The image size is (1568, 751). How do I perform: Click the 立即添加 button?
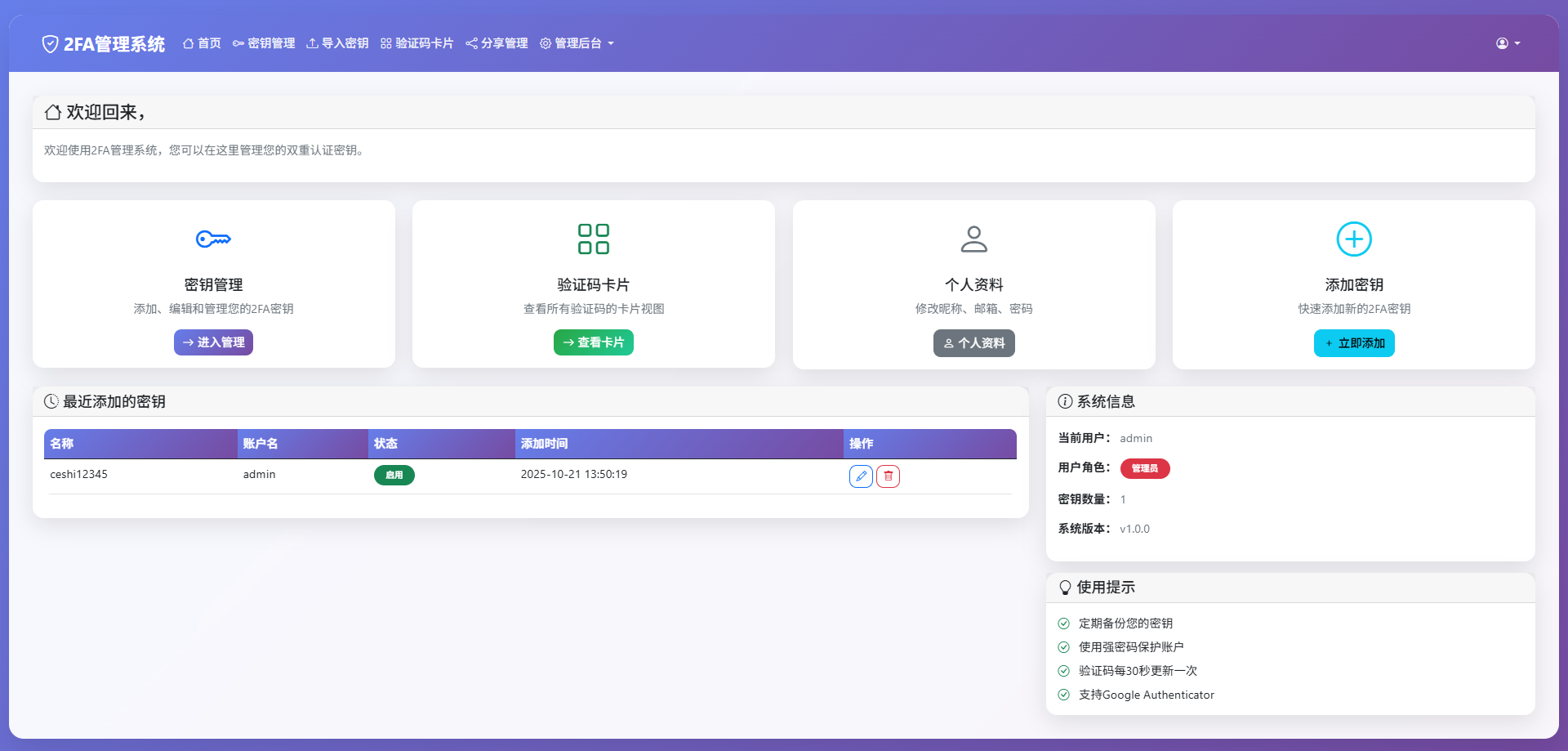1354,343
